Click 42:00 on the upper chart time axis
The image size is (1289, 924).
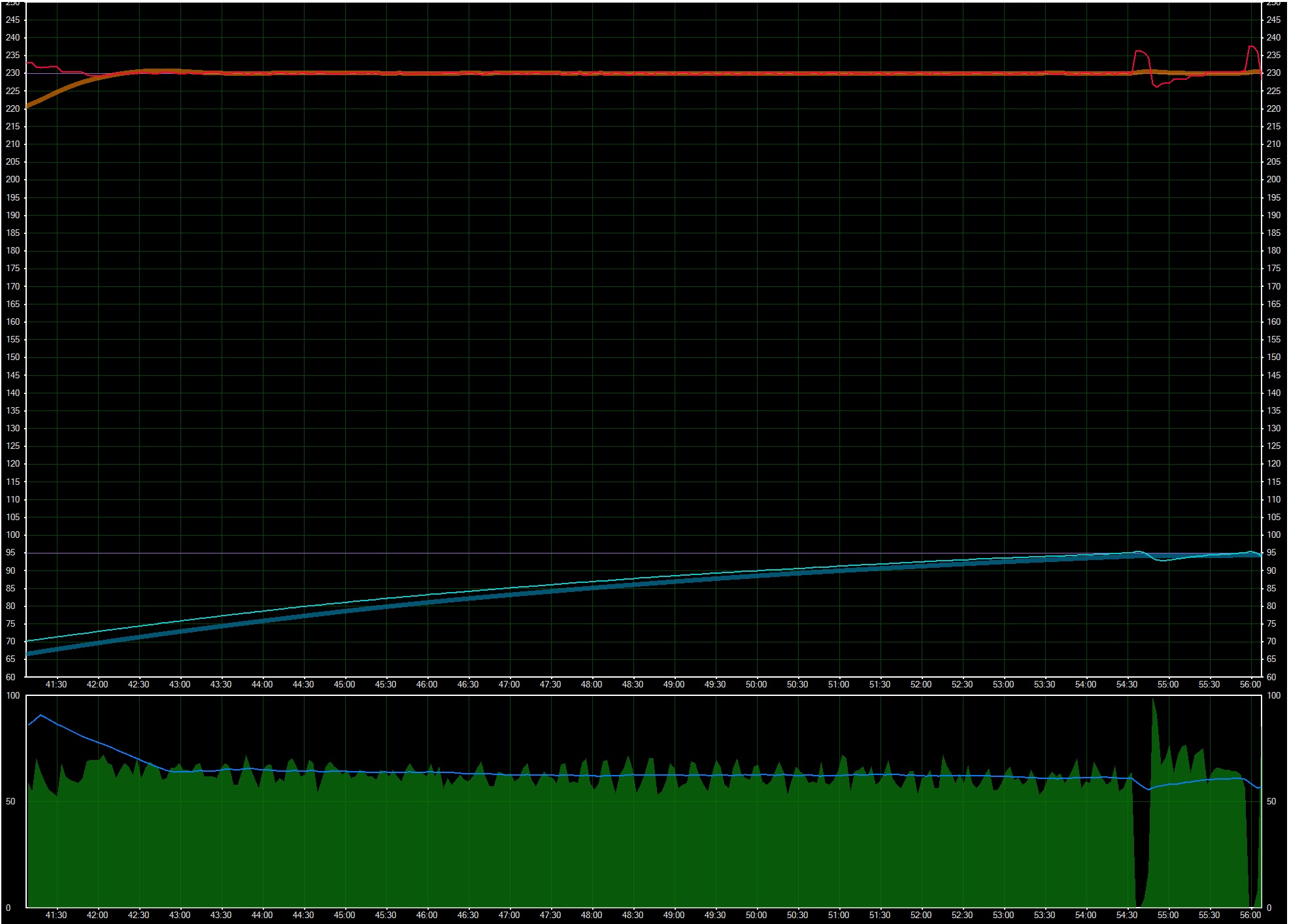click(97, 685)
